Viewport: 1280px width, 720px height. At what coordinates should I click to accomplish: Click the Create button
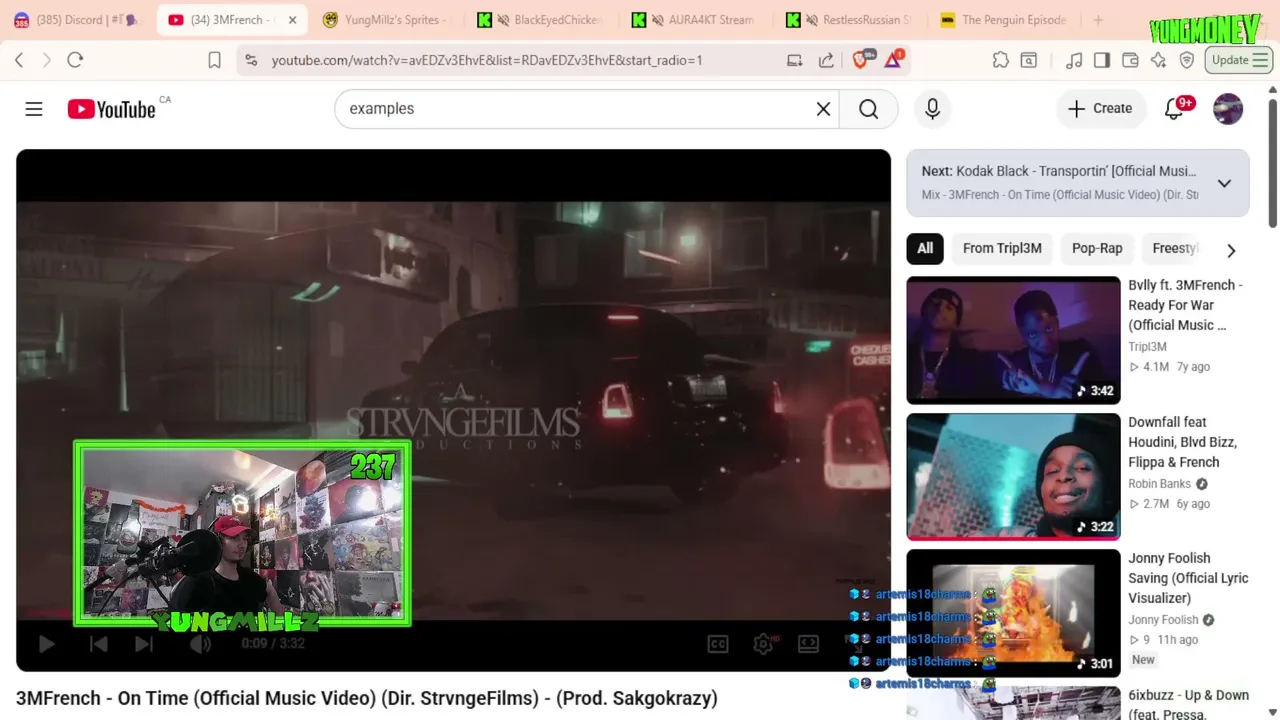click(x=1099, y=109)
